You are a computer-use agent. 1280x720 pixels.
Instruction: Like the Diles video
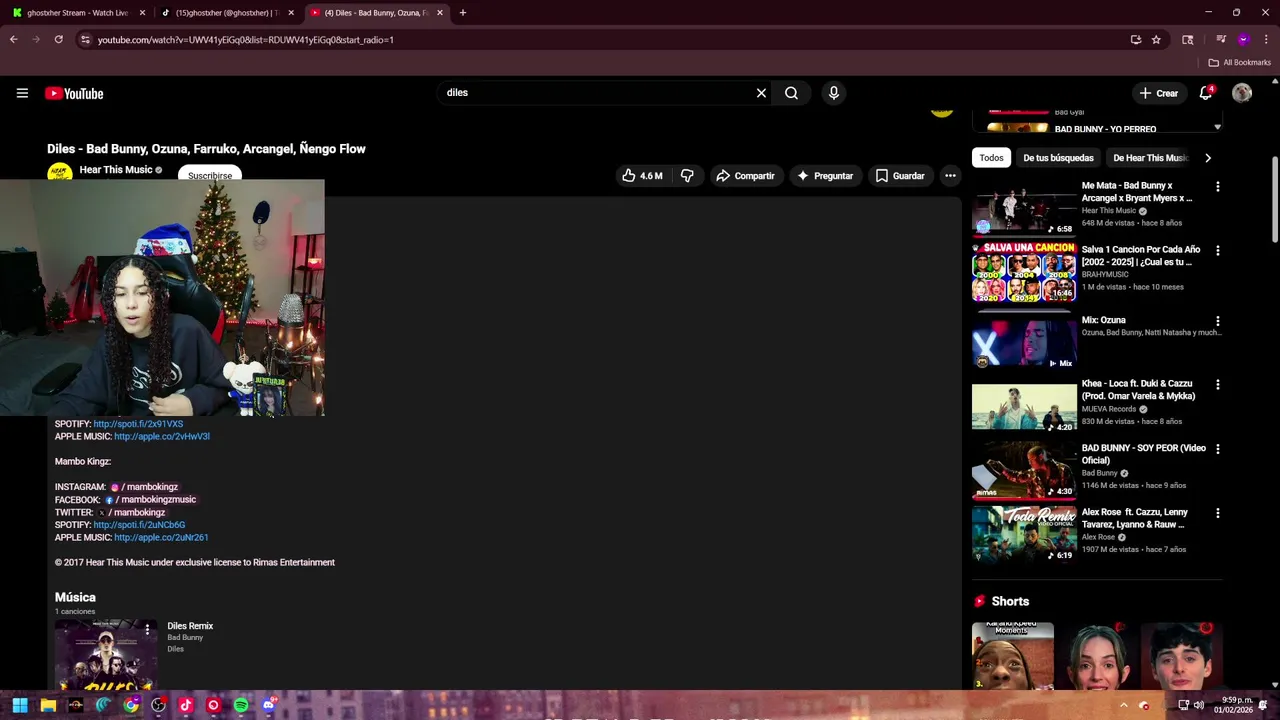[x=641, y=176]
